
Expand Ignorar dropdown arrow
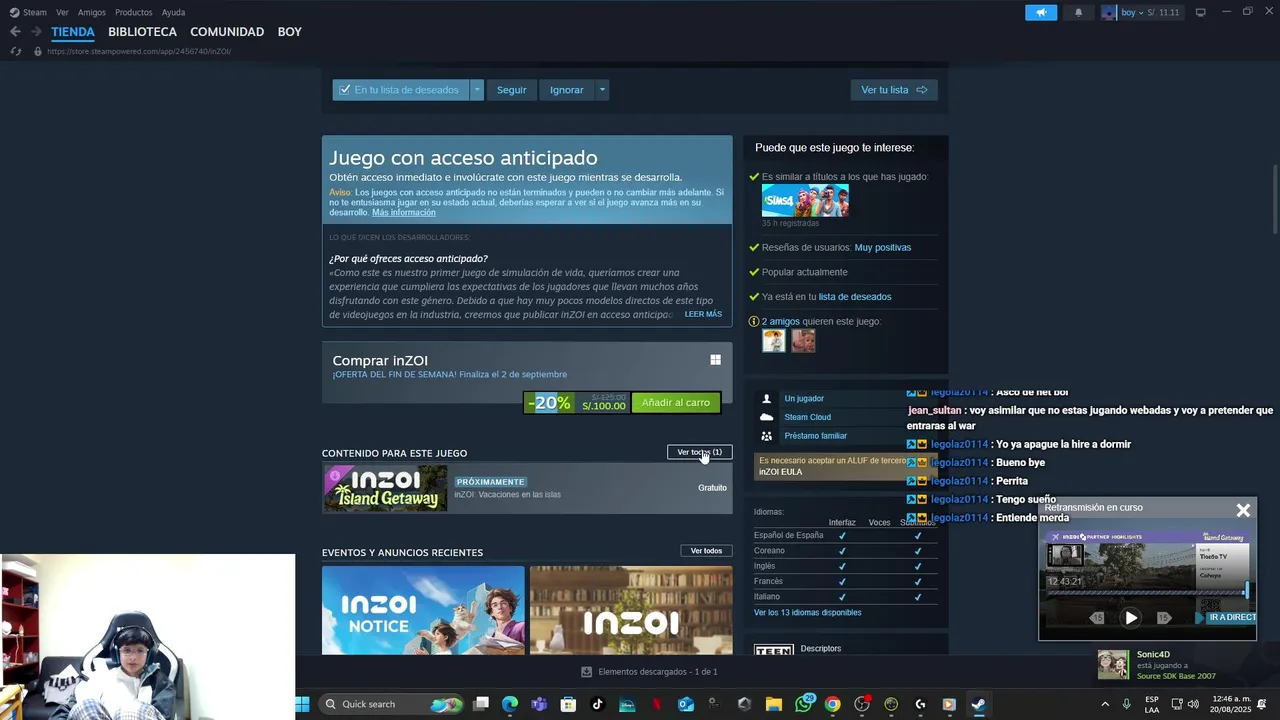coord(602,90)
